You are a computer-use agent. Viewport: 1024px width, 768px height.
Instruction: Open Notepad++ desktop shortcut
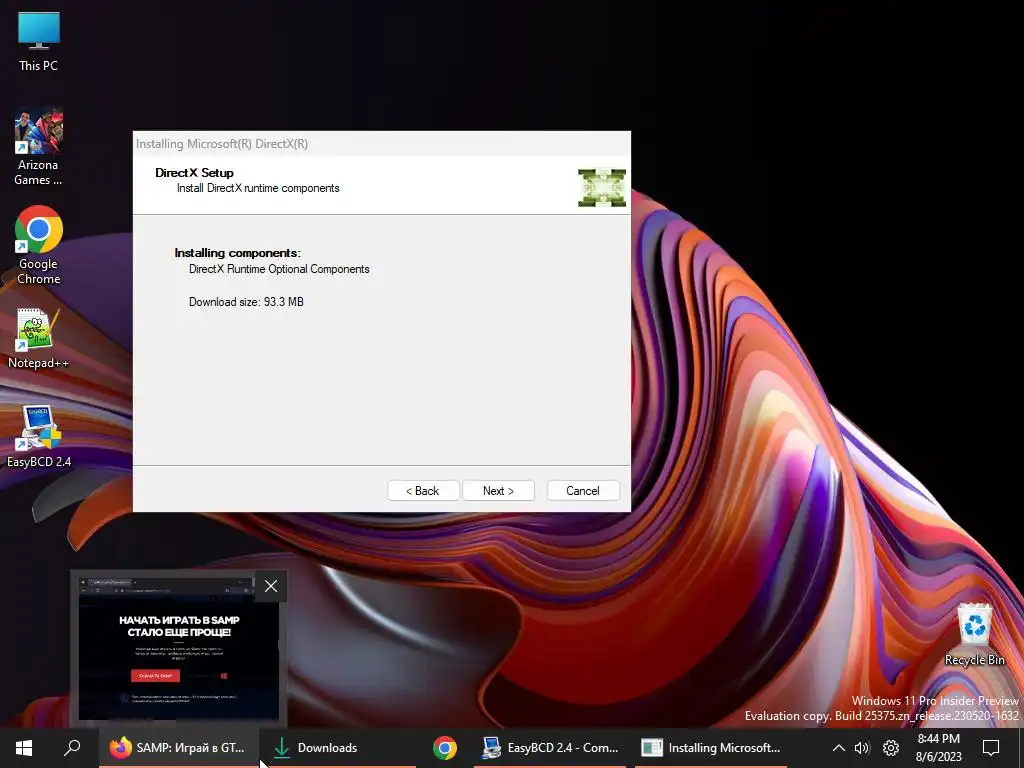[x=39, y=339]
